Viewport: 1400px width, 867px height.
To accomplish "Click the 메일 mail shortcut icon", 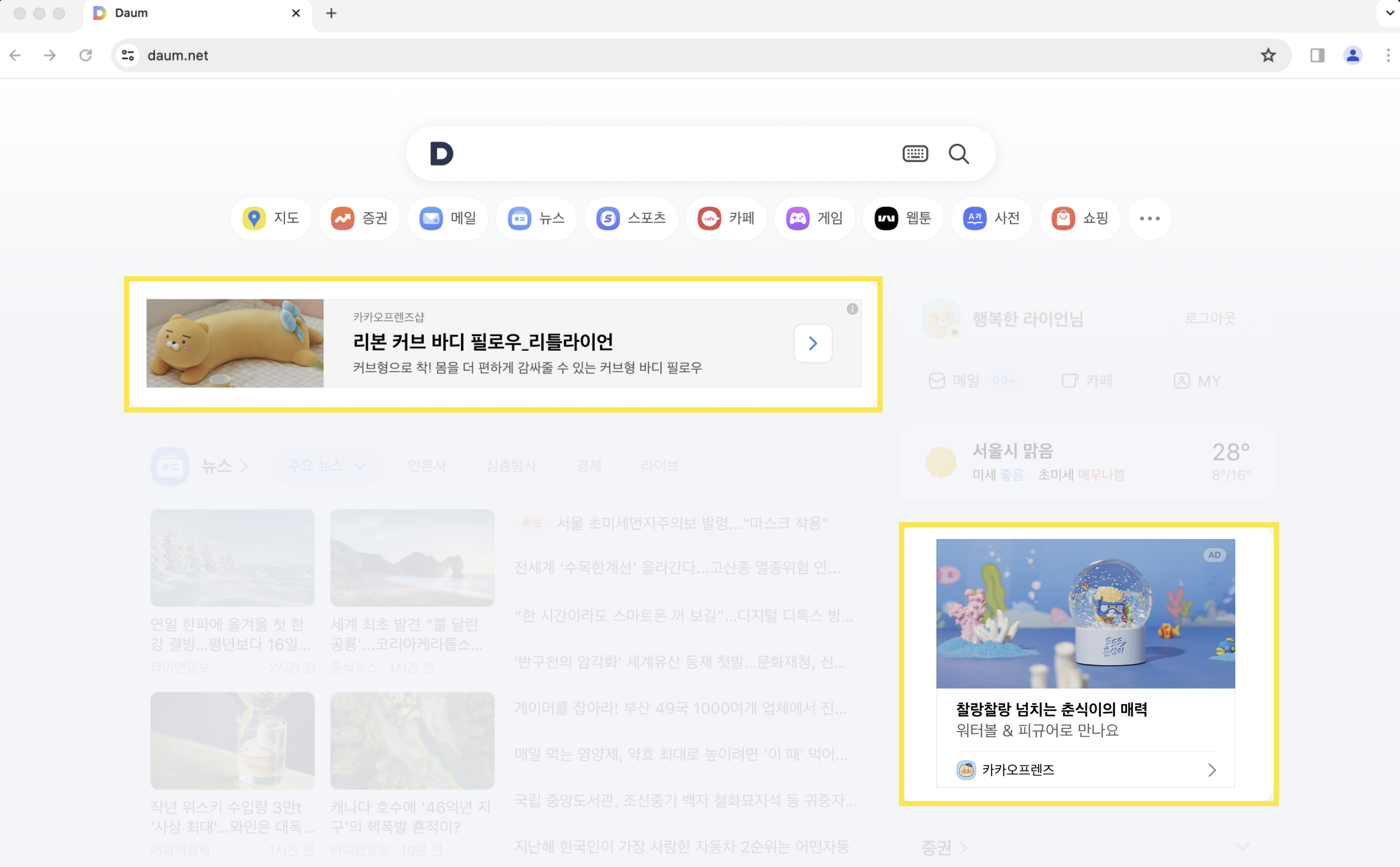I will (x=431, y=219).
